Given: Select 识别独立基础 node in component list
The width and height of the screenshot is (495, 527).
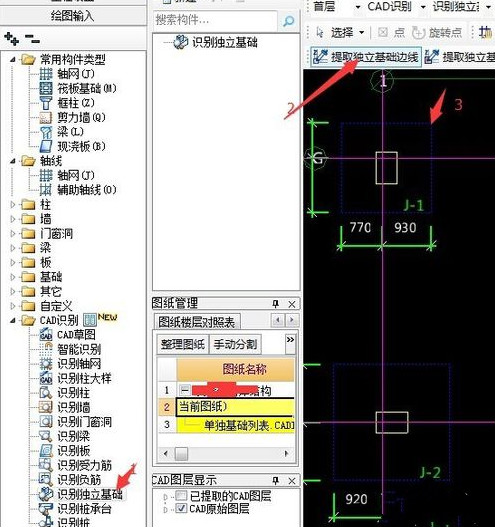Looking at the screenshot, I should 216,42.
